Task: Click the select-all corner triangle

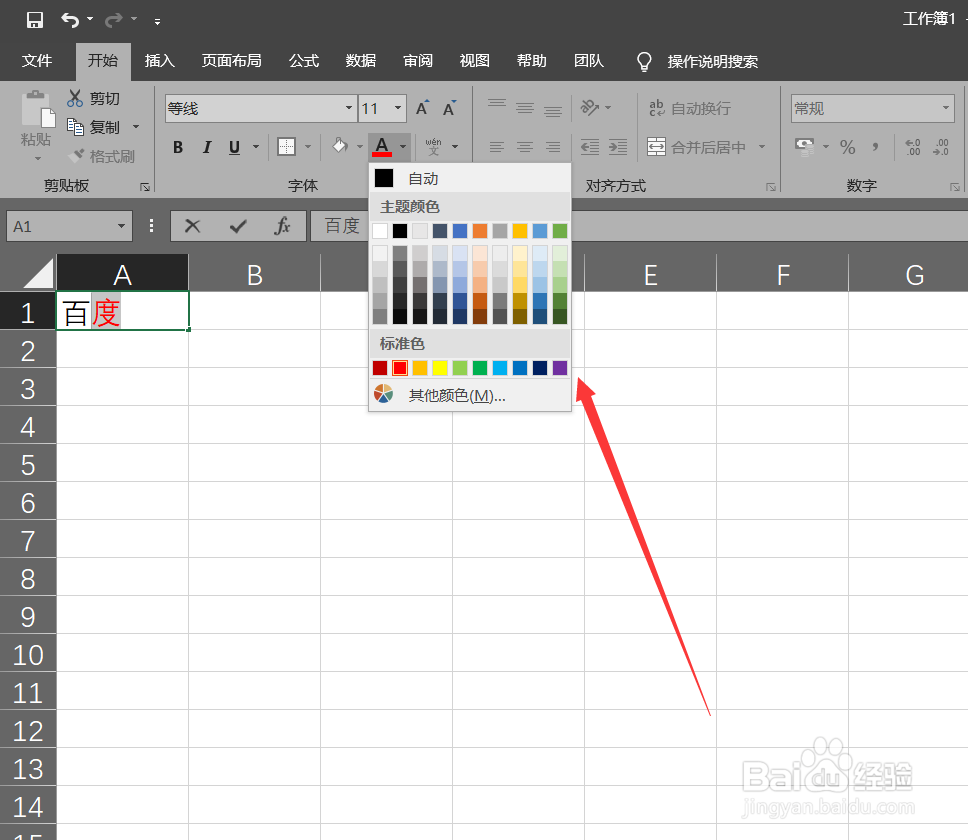Action: pyautogui.click(x=38, y=273)
